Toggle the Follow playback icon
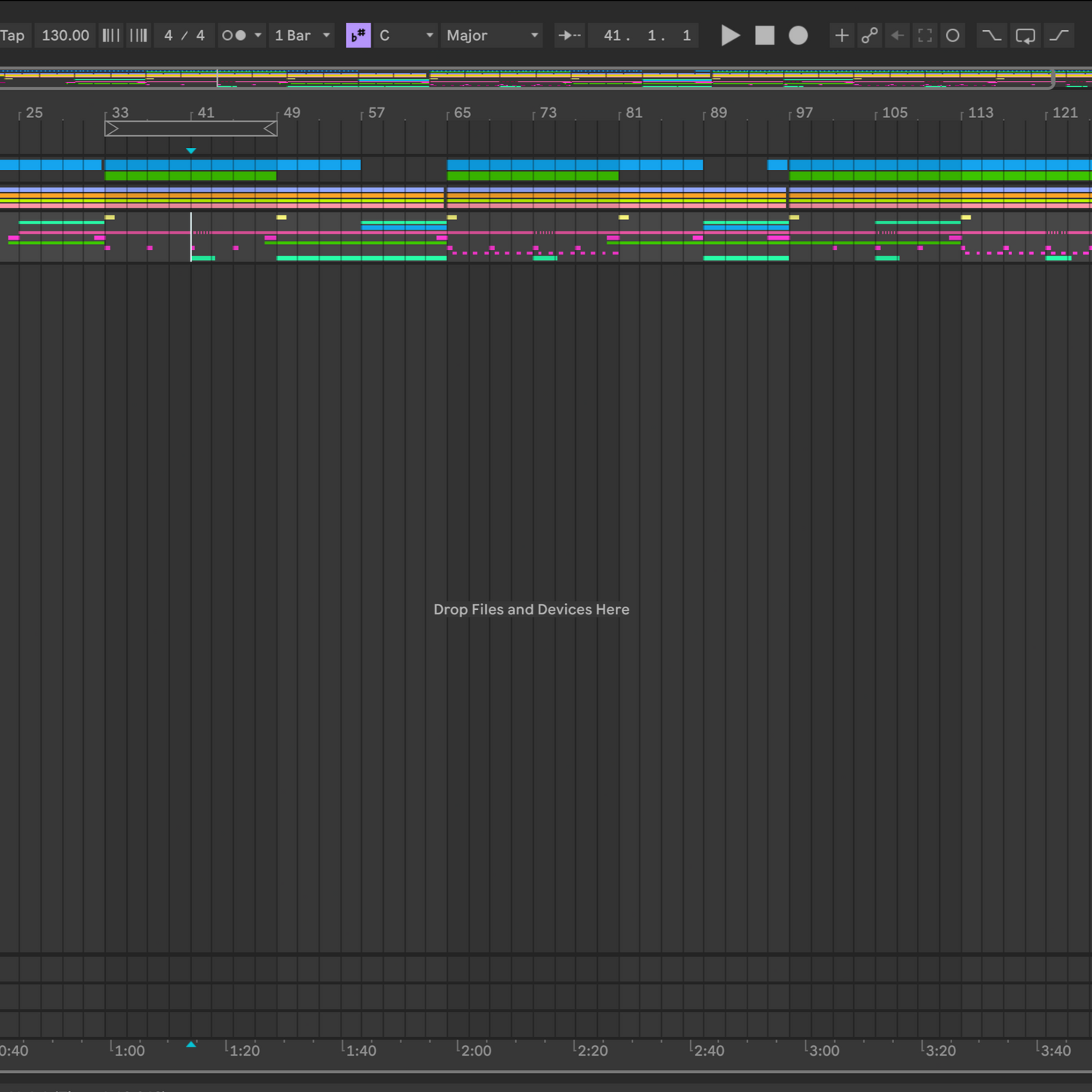The width and height of the screenshot is (1092, 1092). click(569, 36)
